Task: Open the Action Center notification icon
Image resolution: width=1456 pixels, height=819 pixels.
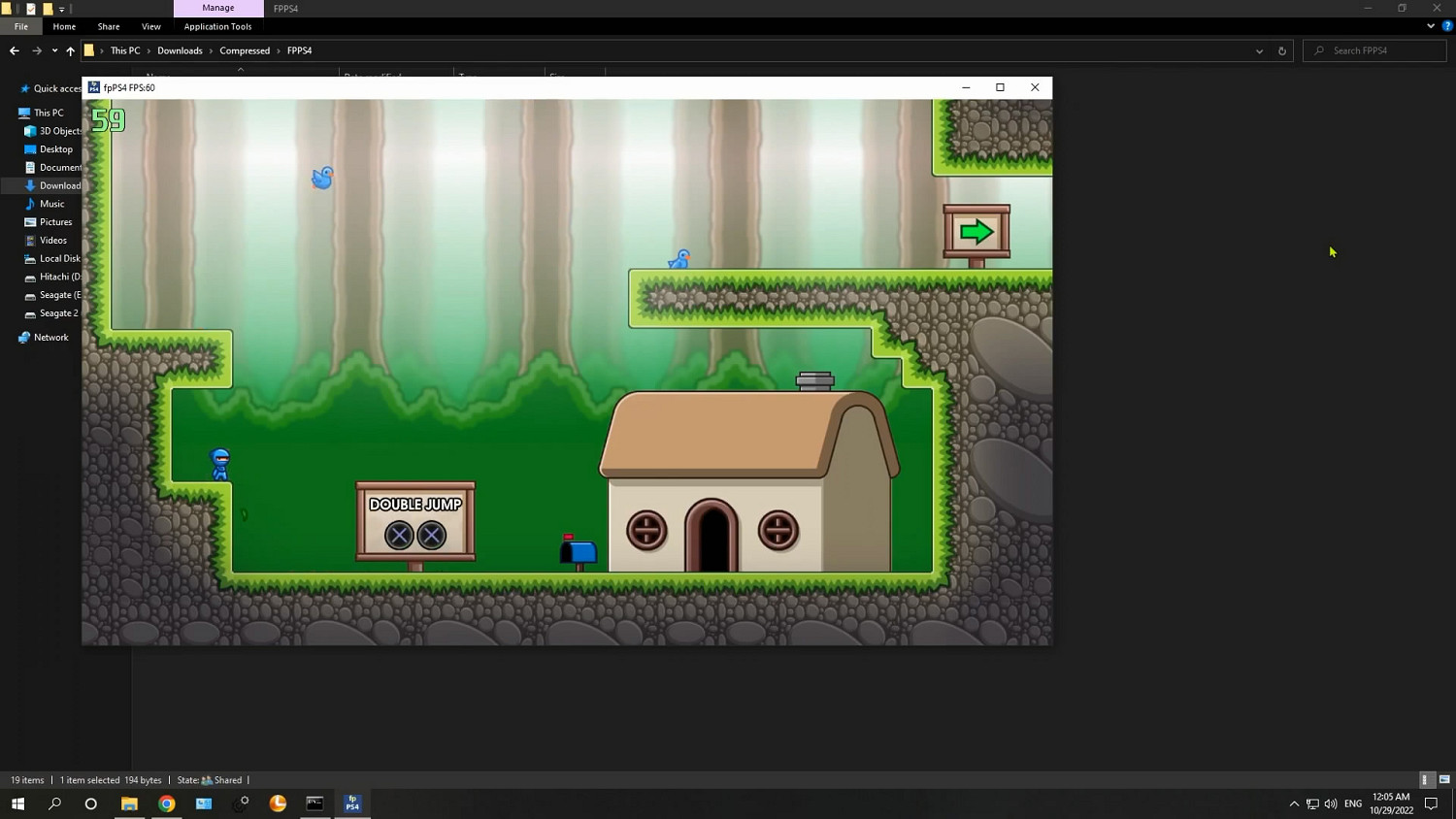Action: (x=1431, y=803)
